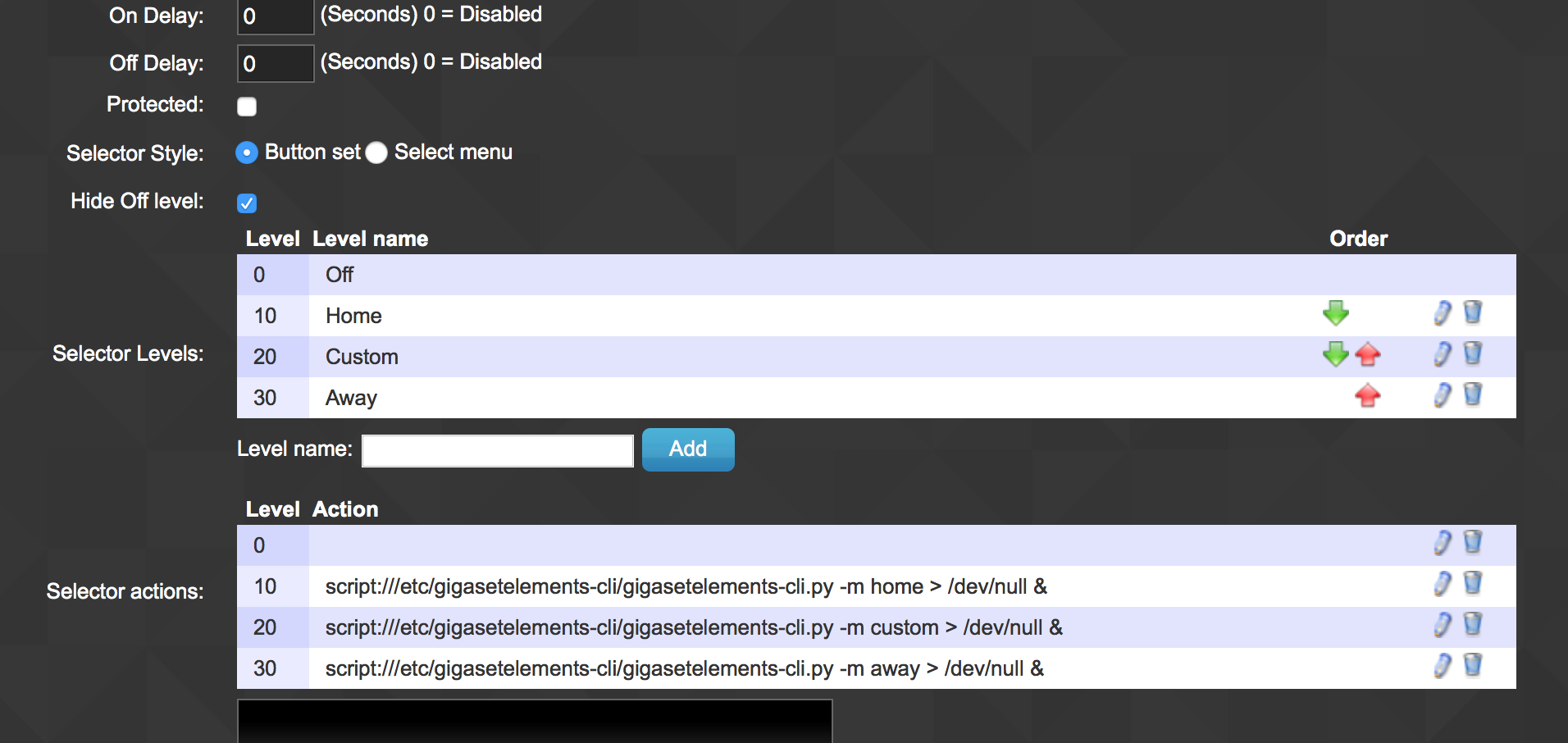
Task: Select the Select menu style radio
Action: pos(376,153)
